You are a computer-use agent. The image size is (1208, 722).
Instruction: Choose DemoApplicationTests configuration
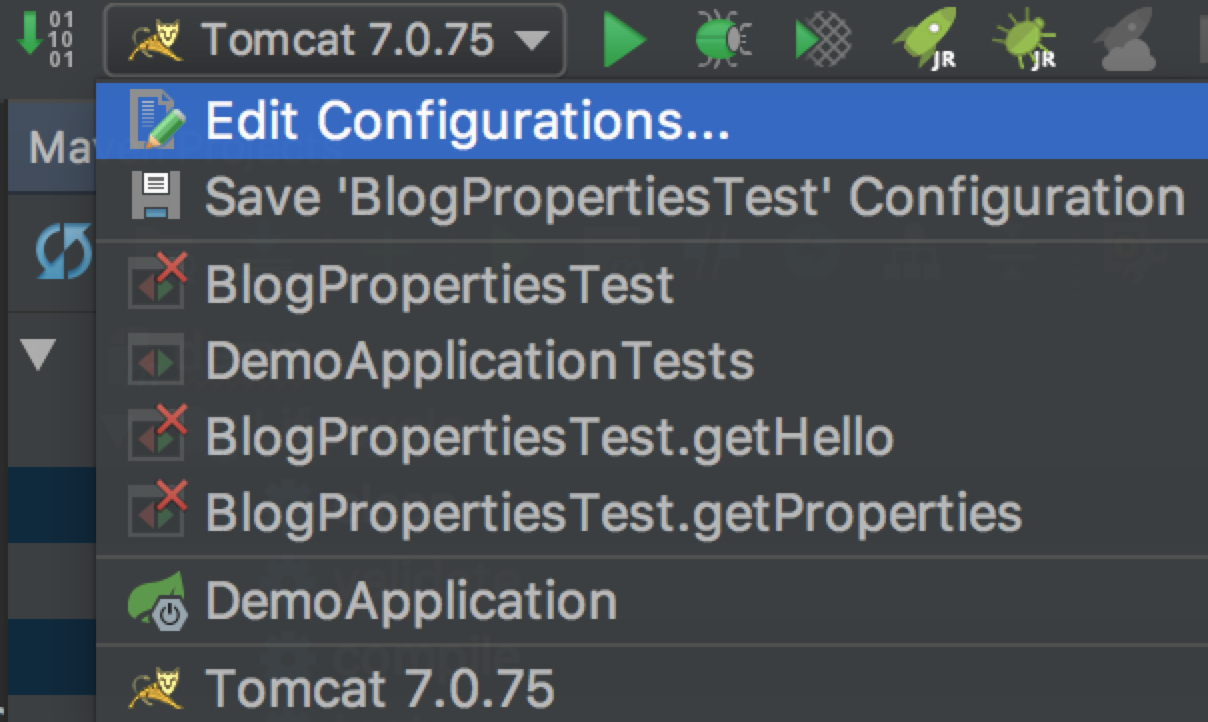tap(479, 360)
